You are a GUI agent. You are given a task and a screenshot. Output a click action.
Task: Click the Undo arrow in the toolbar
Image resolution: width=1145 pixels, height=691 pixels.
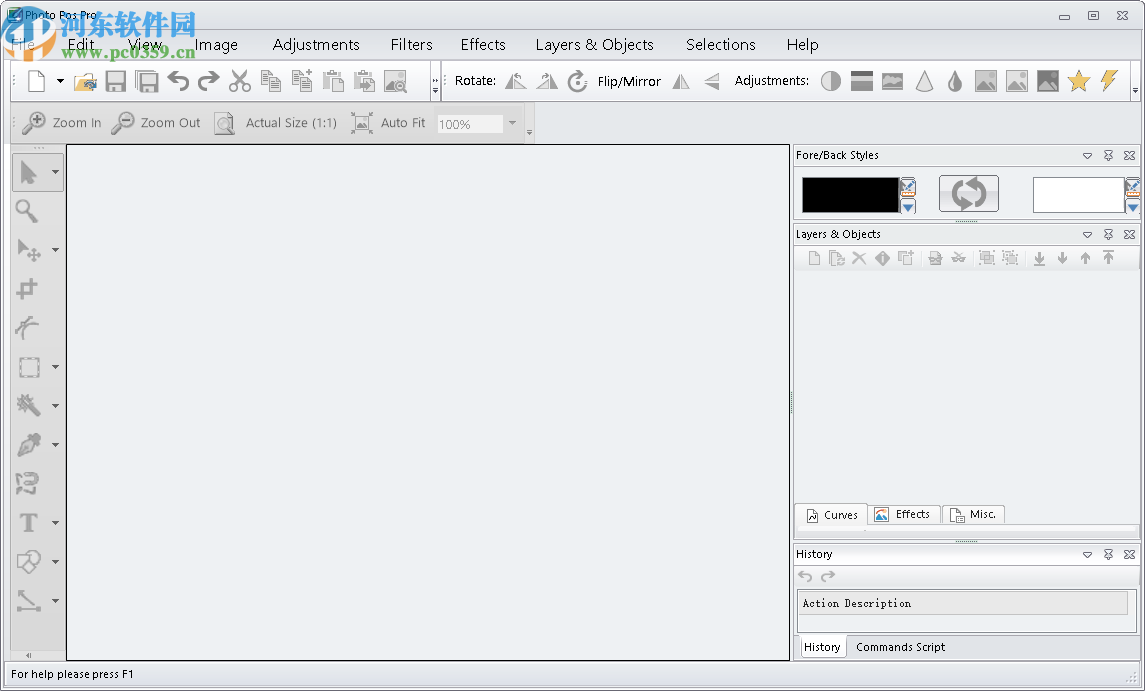pos(179,81)
